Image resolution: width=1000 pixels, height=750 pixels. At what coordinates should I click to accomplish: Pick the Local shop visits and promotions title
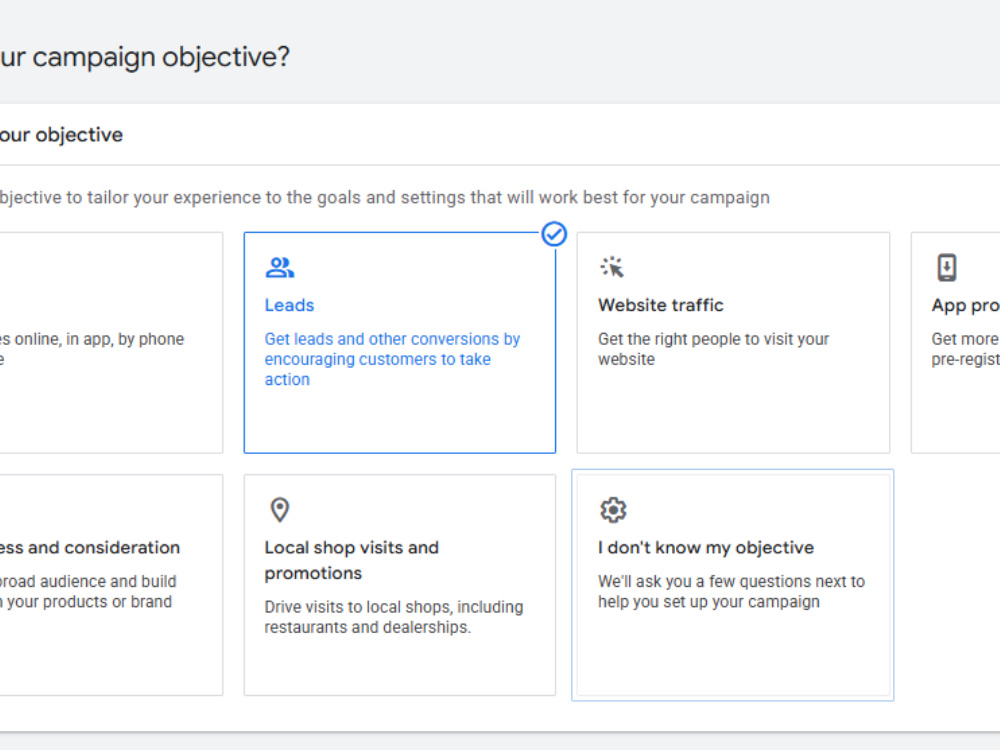click(x=351, y=560)
